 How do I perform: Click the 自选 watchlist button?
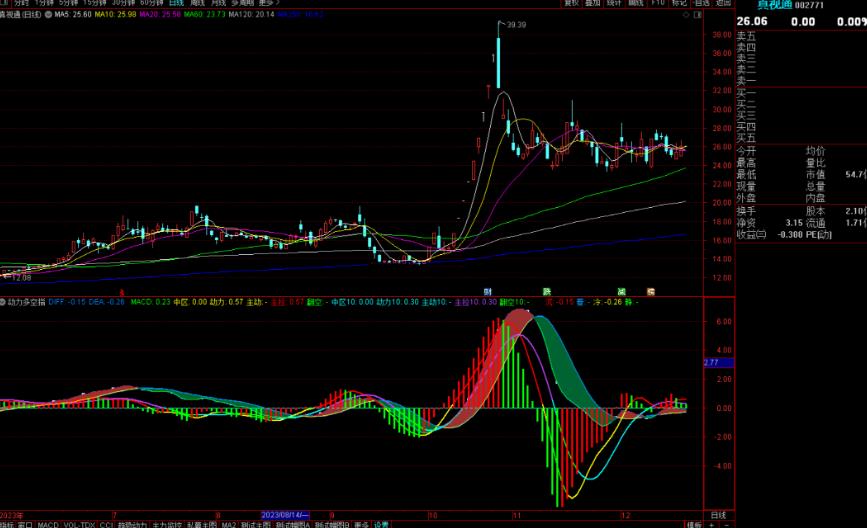(x=701, y=3)
